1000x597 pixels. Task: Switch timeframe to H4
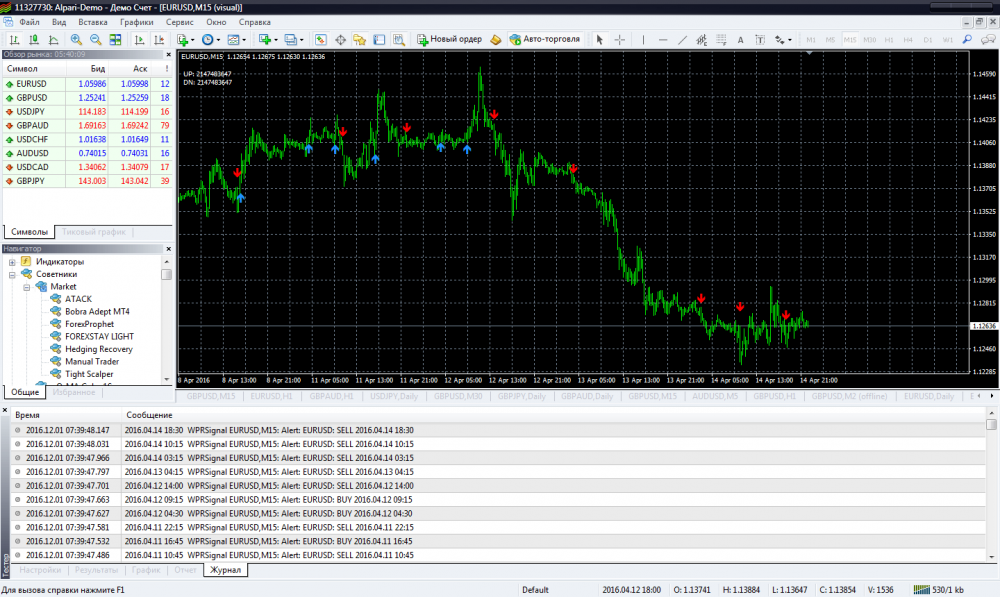[908, 40]
